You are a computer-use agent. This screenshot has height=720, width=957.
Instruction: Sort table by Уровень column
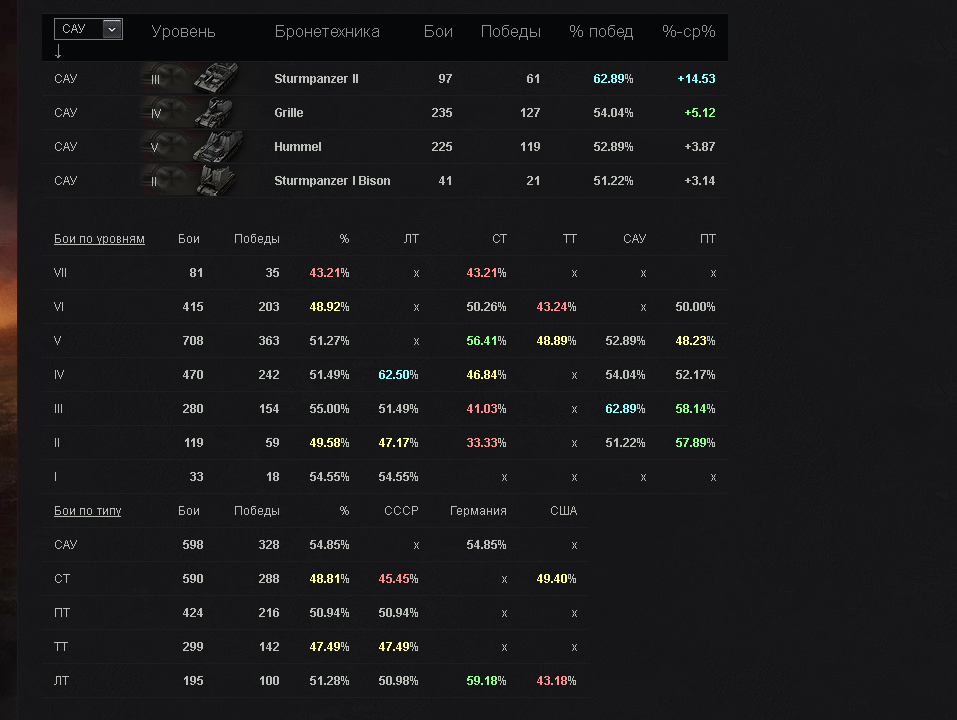[x=183, y=31]
